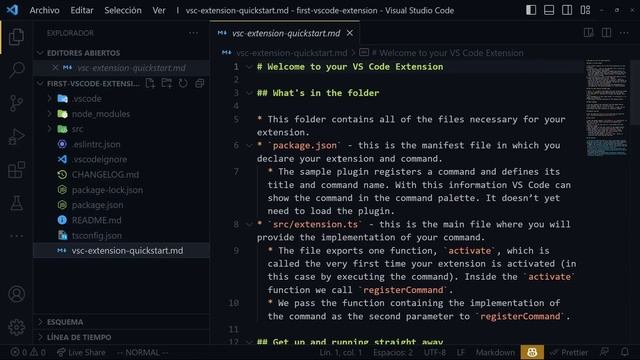The width and height of the screenshot is (640, 360).
Task: Open the Editar menu
Action: tap(82, 10)
